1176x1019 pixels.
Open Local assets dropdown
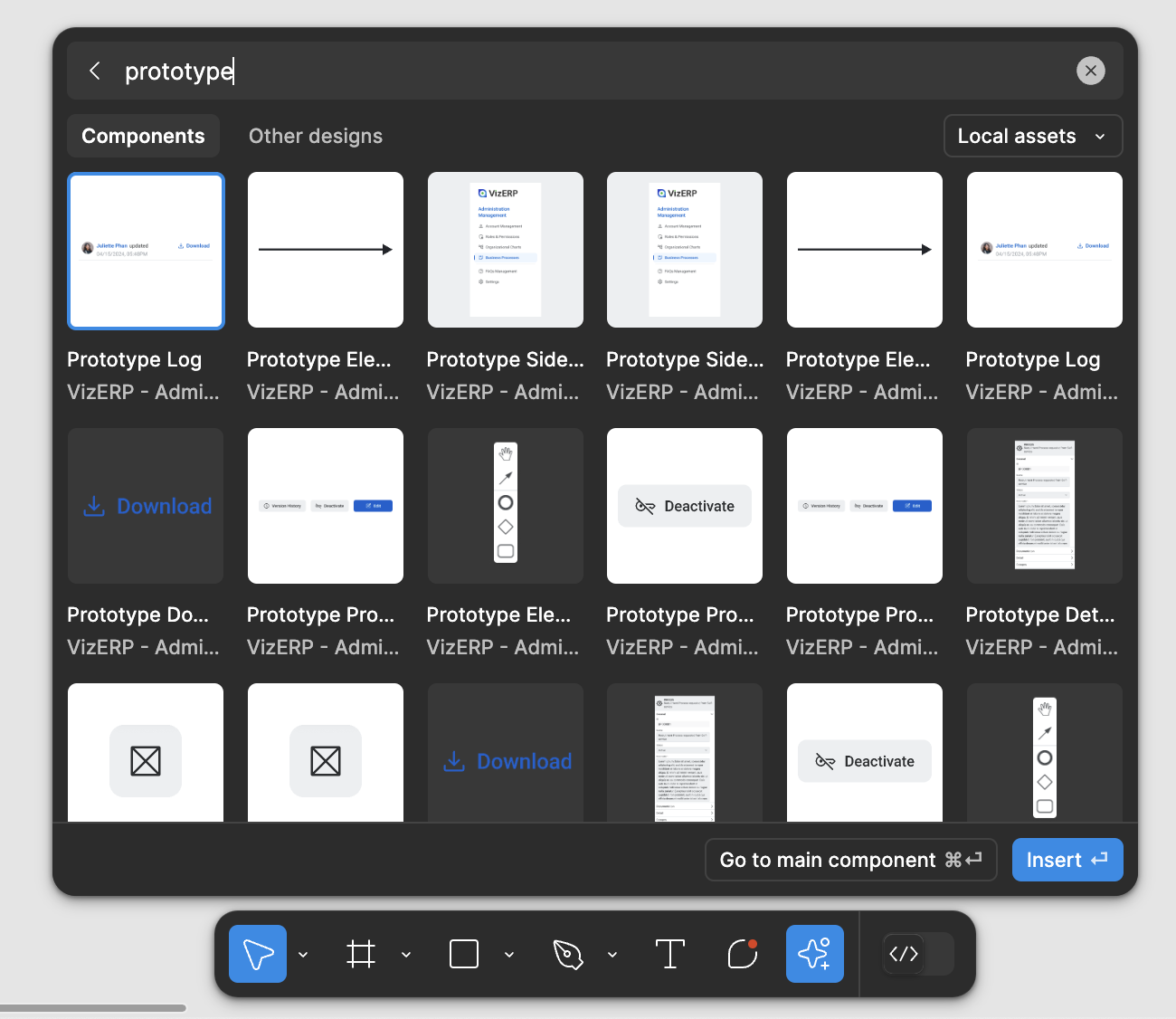[x=1033, y=136]
